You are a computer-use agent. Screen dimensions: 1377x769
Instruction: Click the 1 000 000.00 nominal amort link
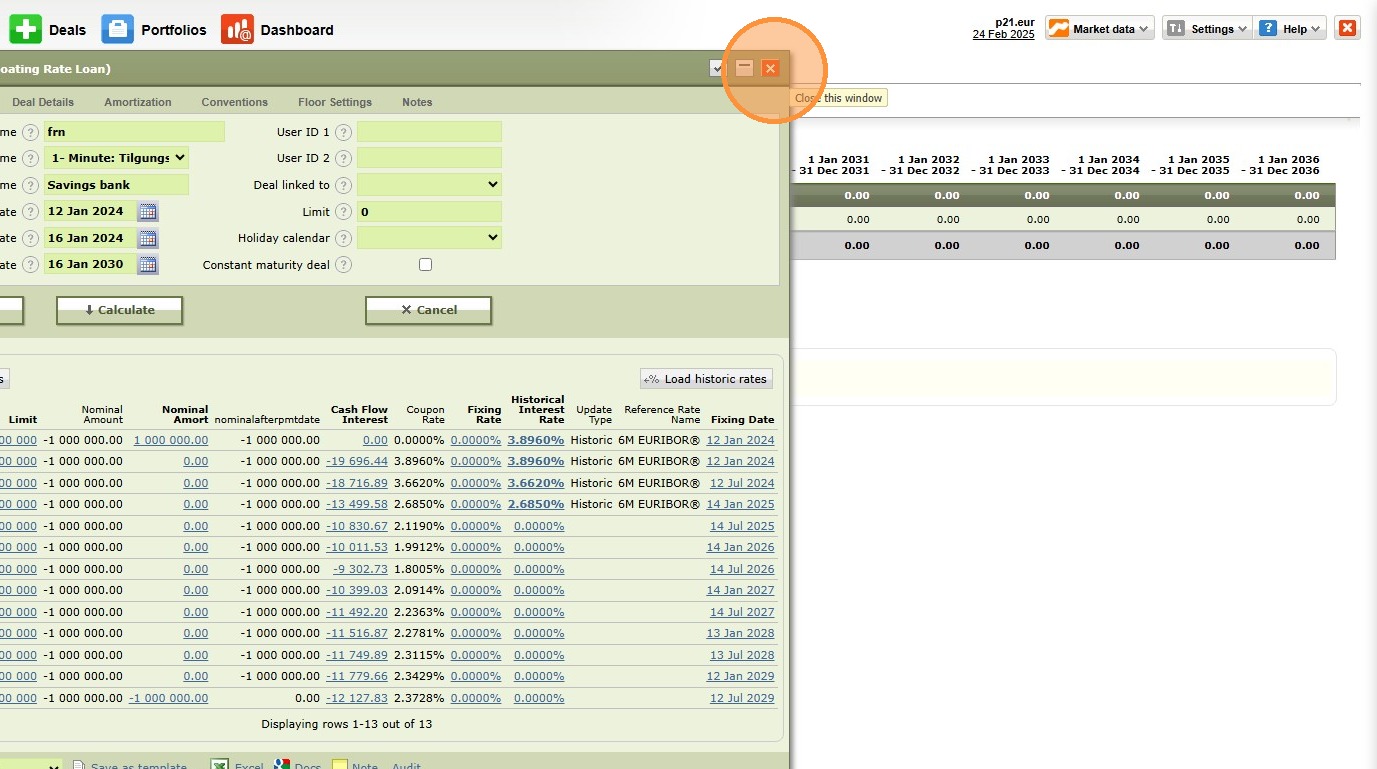(x=171, y=440)
